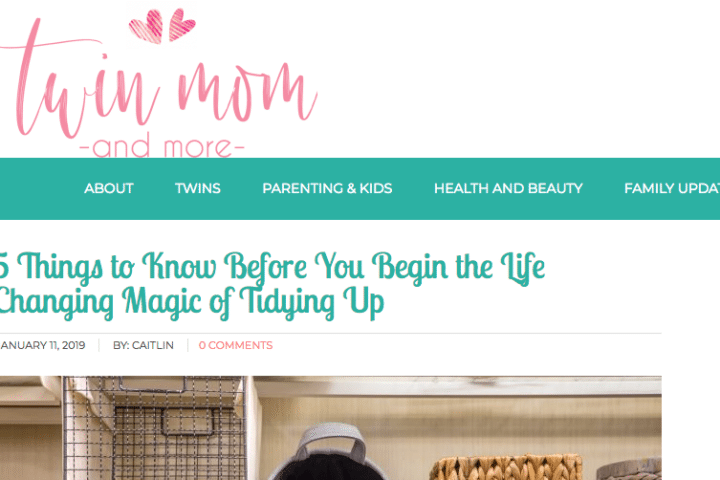This screenshot has height=480, width=720.
Task: Go to Parenting & Kids section
Action: tap(327, 188)
